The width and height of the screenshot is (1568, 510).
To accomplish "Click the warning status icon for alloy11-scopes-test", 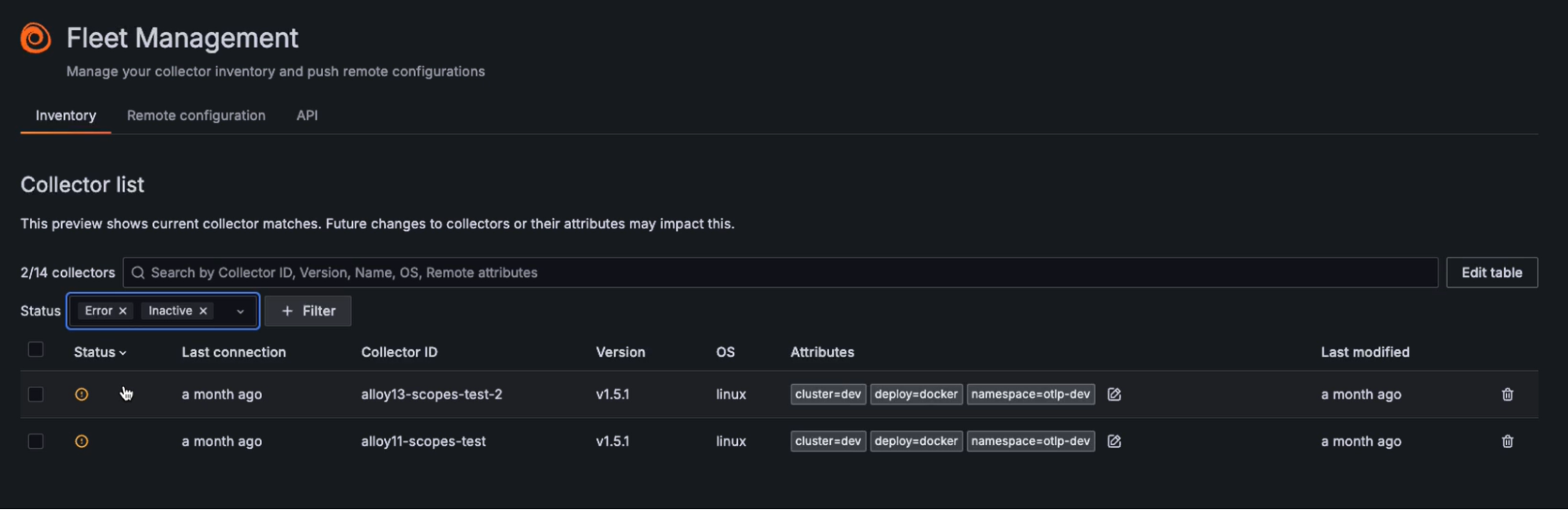I will (82, 442).
